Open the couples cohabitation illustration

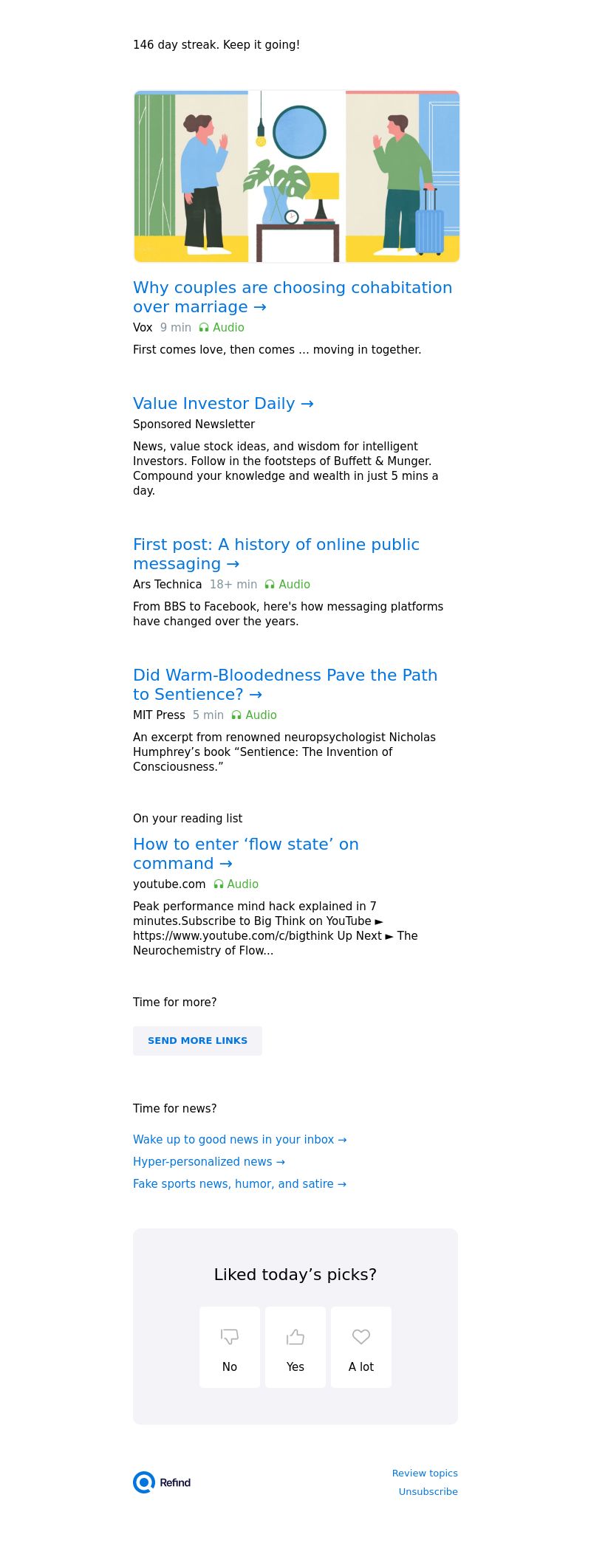click(296, 176)
